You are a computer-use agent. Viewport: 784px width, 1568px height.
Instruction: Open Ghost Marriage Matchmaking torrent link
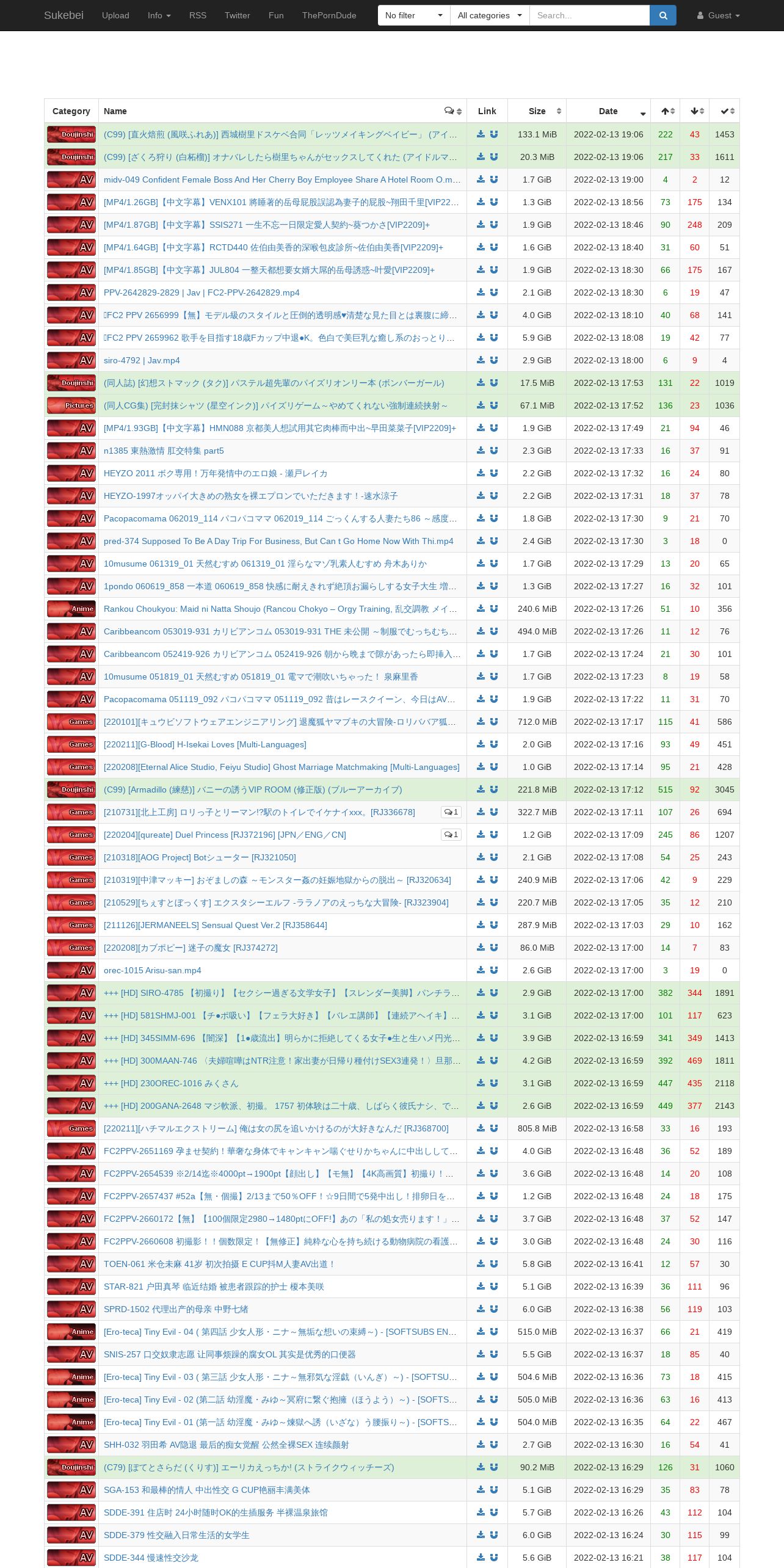click(281, 767)
